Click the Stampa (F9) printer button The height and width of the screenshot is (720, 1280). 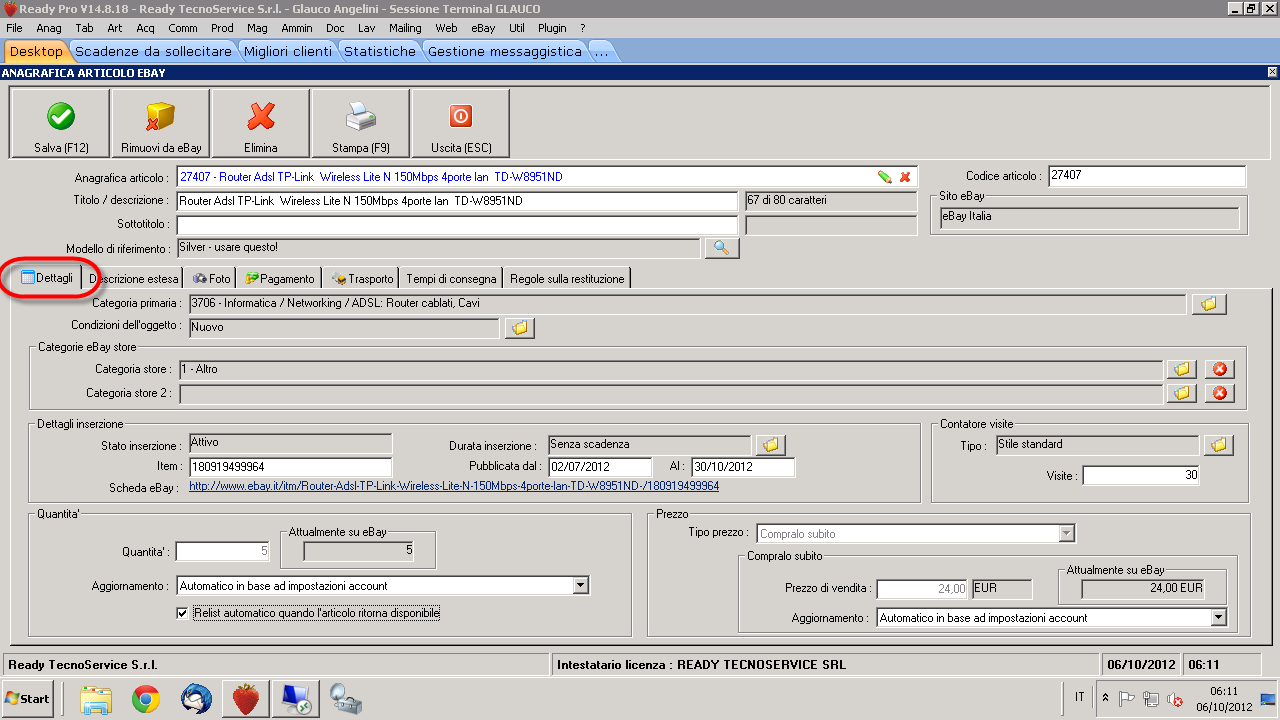(360, 124)
